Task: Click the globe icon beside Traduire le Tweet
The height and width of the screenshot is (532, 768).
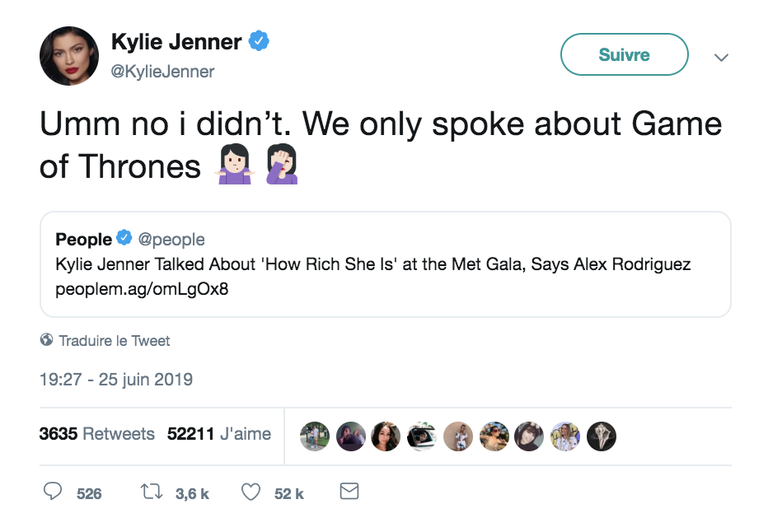Action: [46, 340]
